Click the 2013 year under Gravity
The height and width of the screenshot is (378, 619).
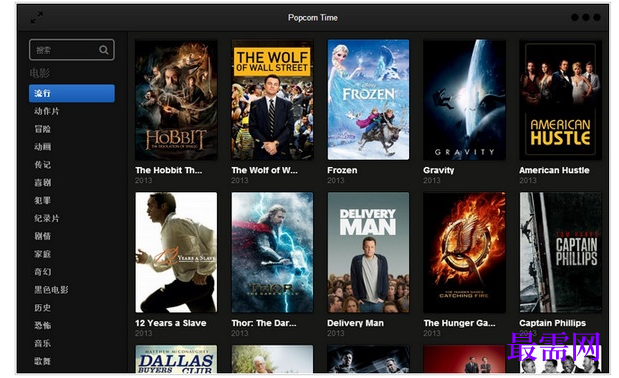point(431,180)
